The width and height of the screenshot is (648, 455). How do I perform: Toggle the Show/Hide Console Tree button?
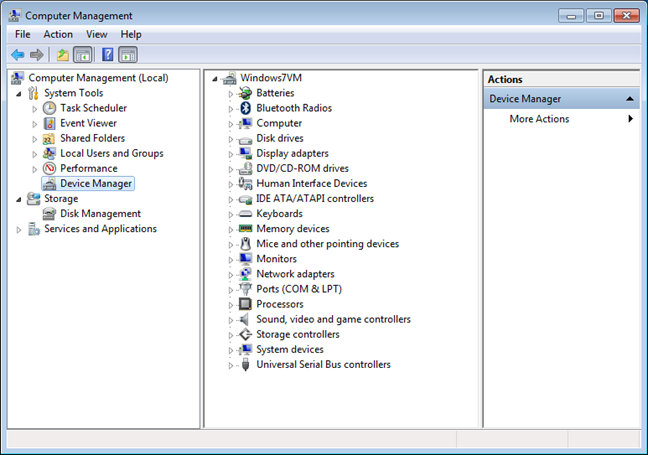pos(83,55)
